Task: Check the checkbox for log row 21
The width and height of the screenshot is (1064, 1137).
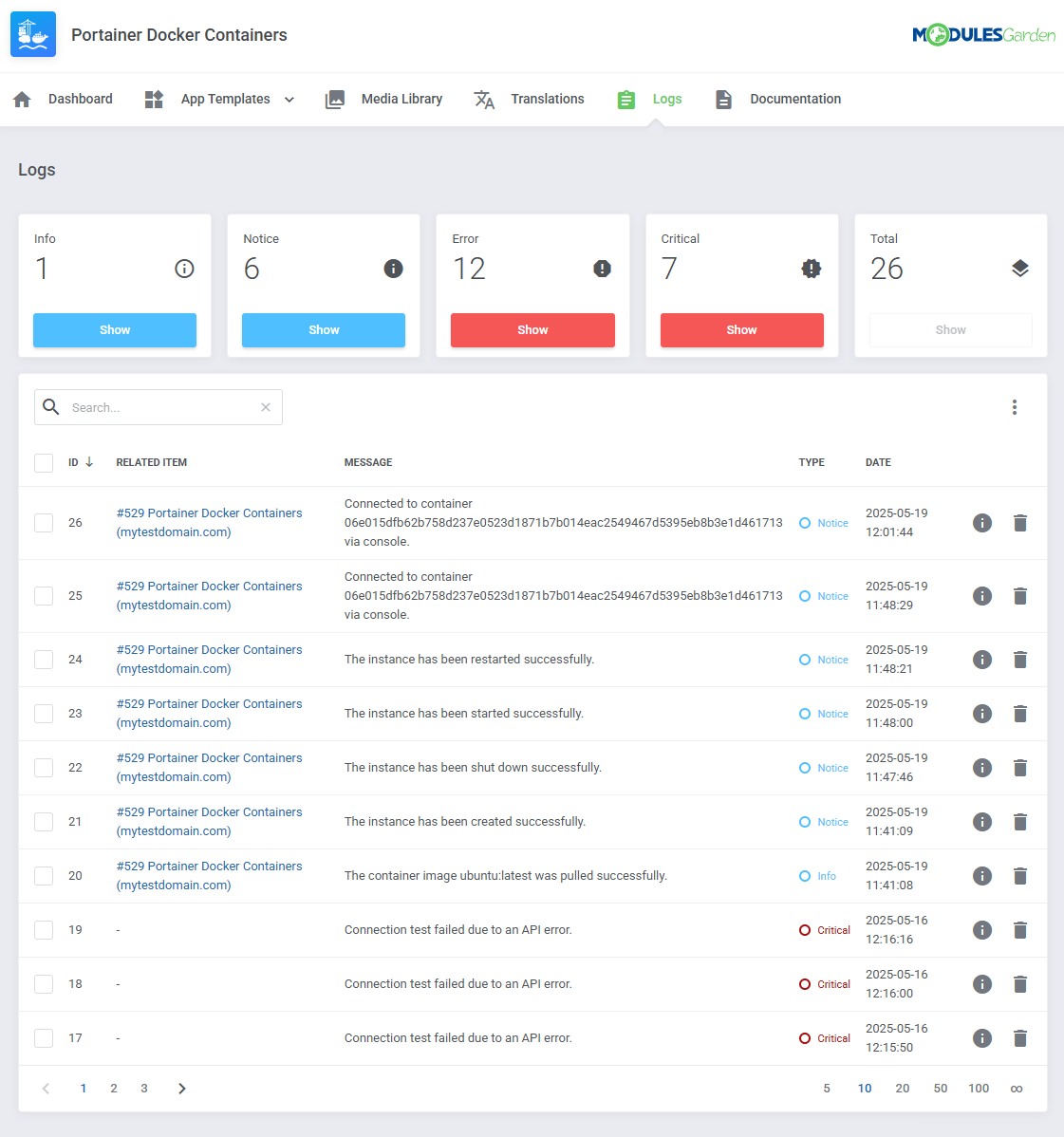Action: coord(44,822)
